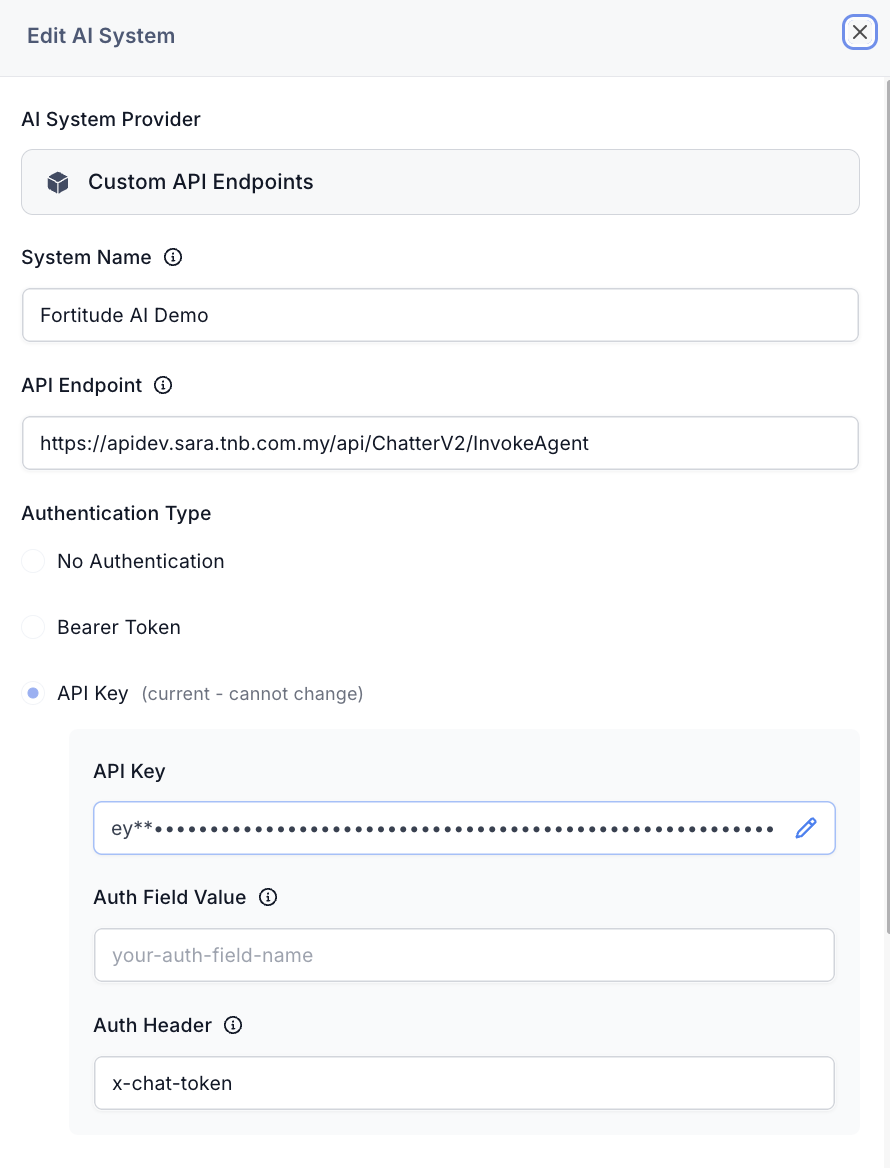The image size is (890, 1168).
Task: Click the dialog's vertical scrollbar
Action: point(886,500)
